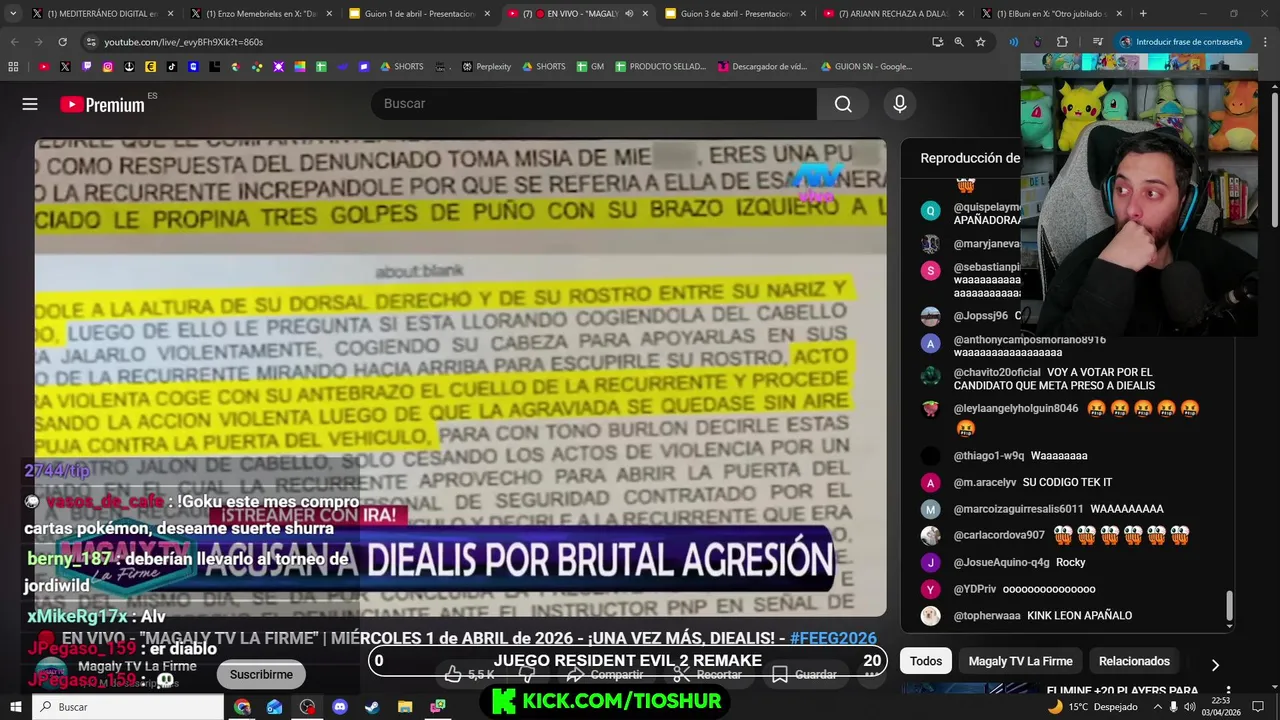Open Outlook from the taskbar
The height and width of the screenshot is (720, 1280).
coord(275,707)
